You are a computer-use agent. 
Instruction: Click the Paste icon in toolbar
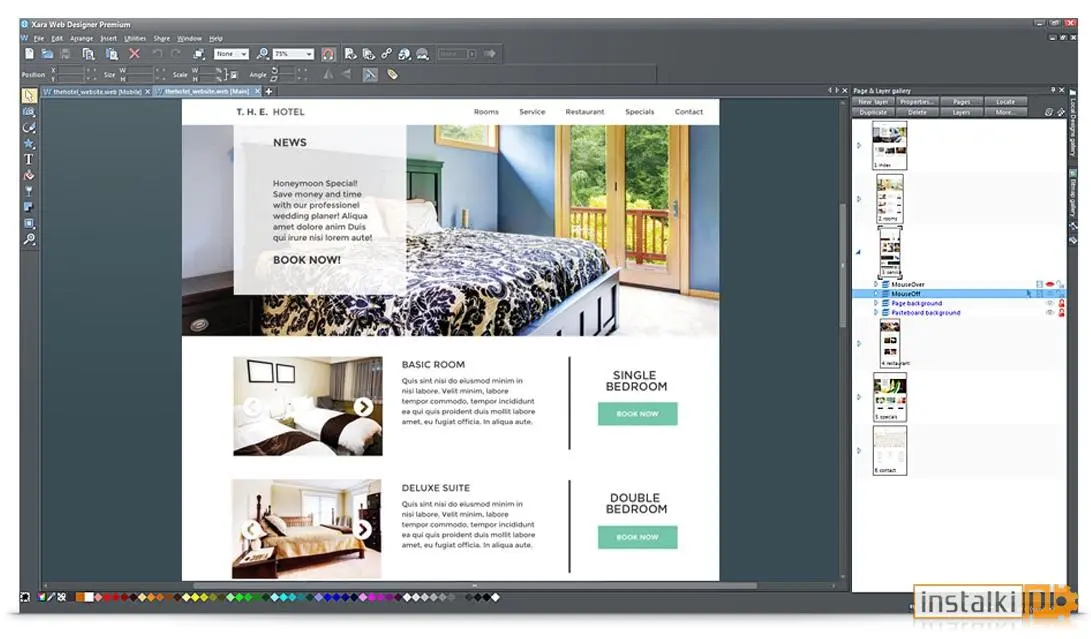pyautogui.click(x=111, y=54)
